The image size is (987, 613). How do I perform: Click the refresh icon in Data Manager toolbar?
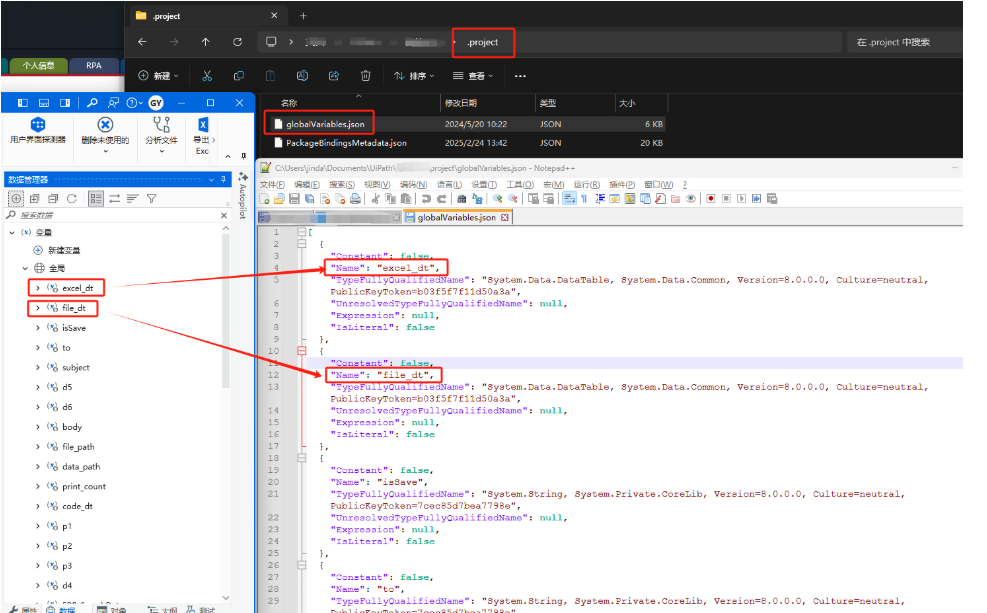point(72,199)
